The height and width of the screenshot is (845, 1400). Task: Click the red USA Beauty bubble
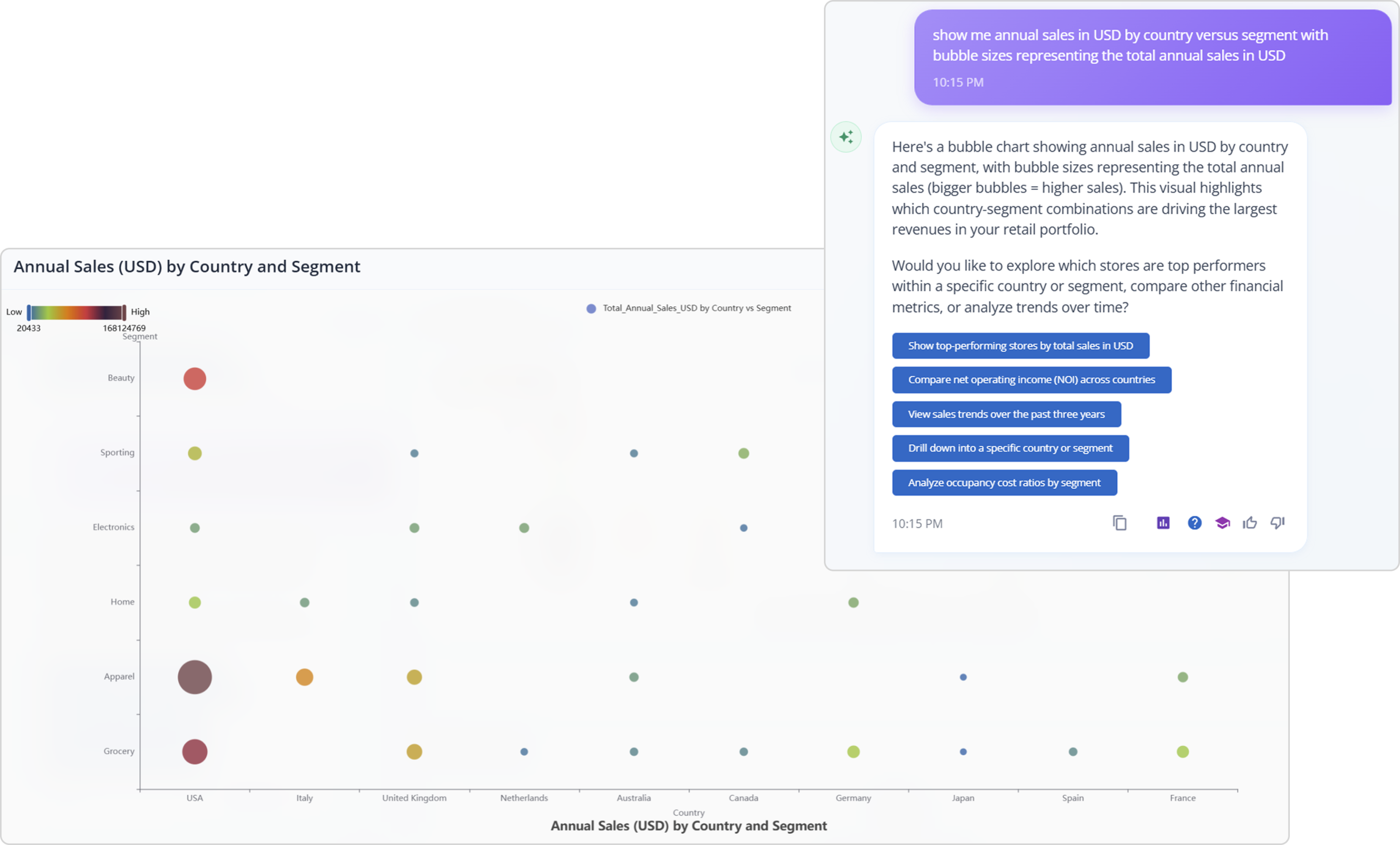194,378
